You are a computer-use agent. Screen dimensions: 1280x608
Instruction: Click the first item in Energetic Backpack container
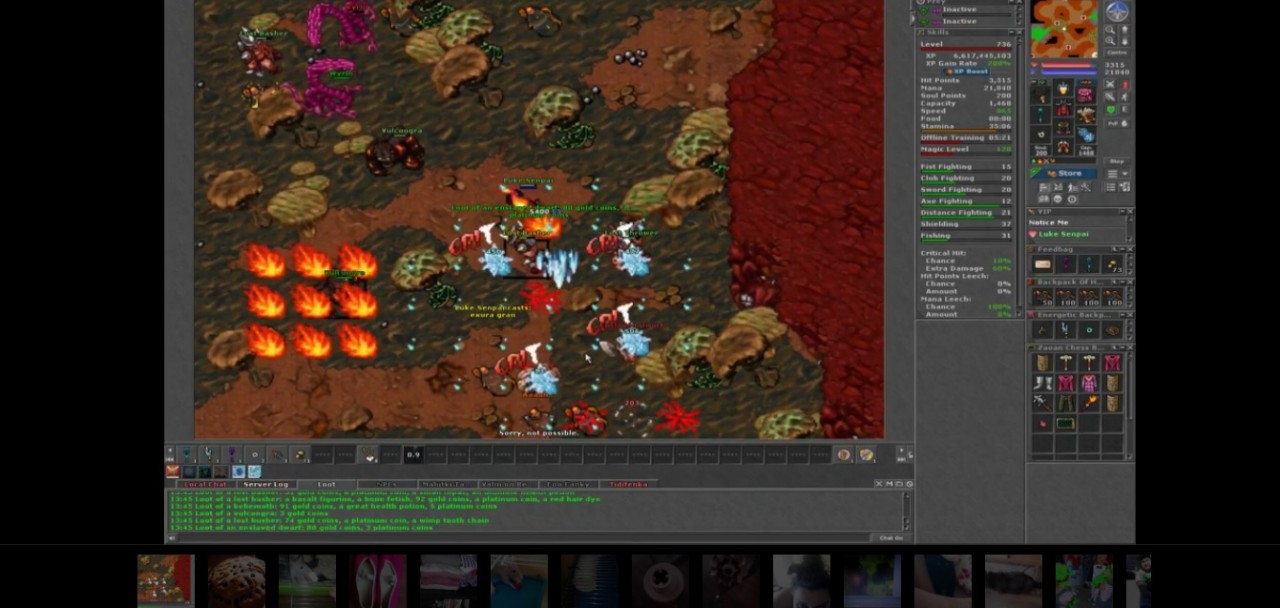[1042, 329]
